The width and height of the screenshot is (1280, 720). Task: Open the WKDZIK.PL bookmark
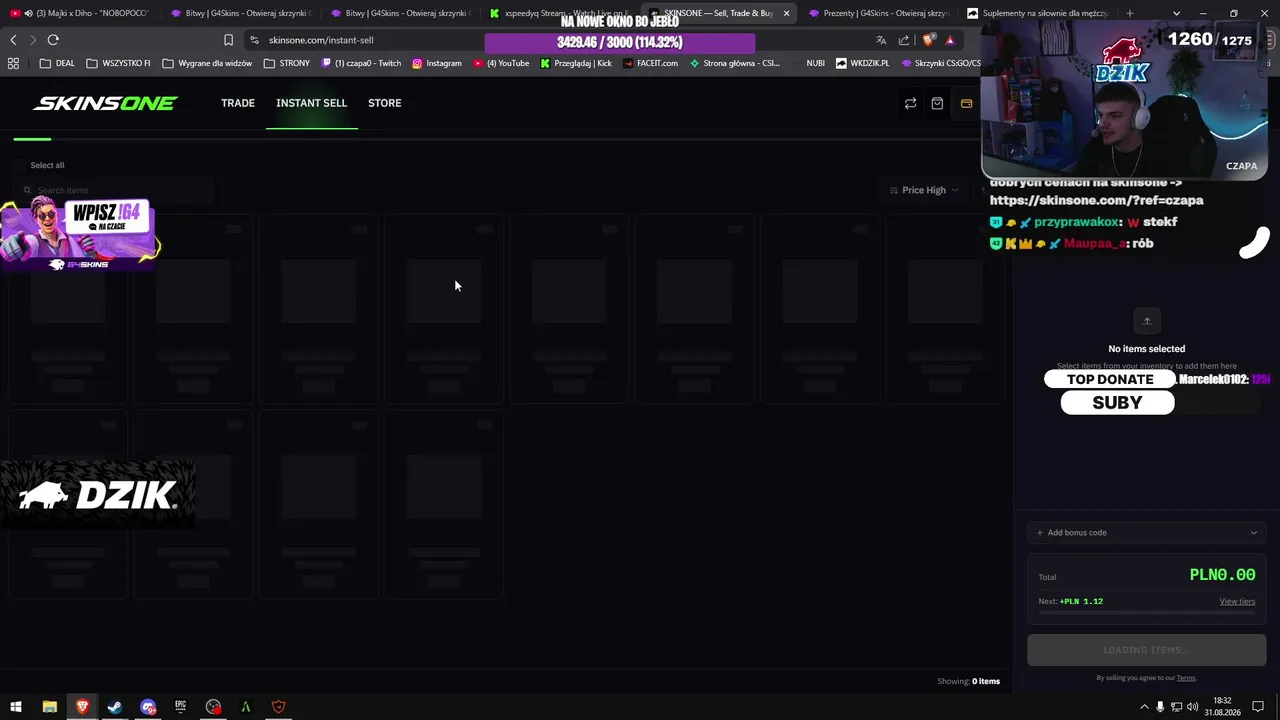click(x=862, y=63)
